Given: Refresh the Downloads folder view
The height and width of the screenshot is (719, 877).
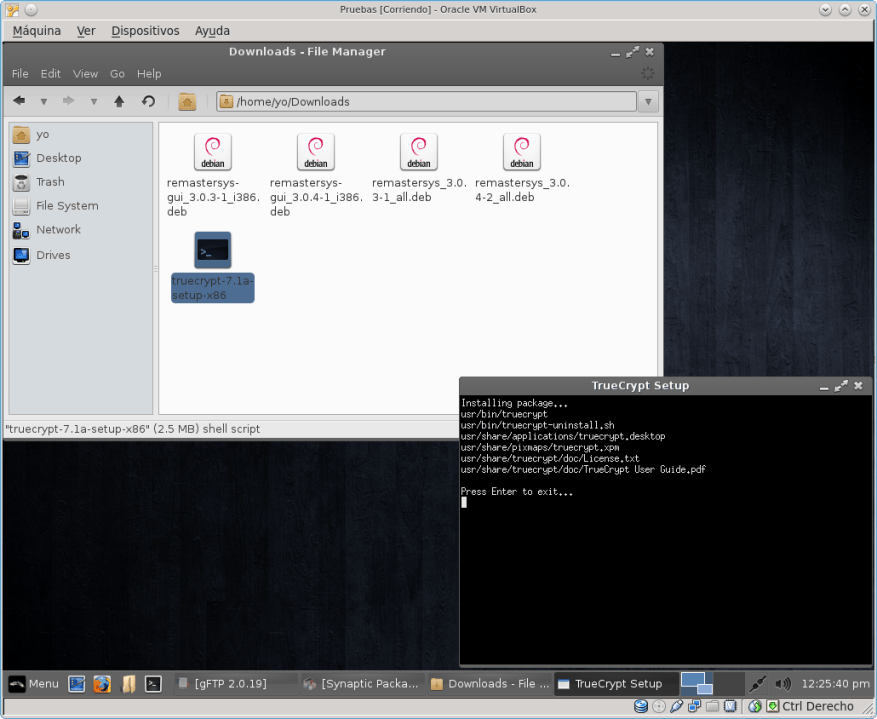Looking at the screenshot, I should click(x=148, y=101).
